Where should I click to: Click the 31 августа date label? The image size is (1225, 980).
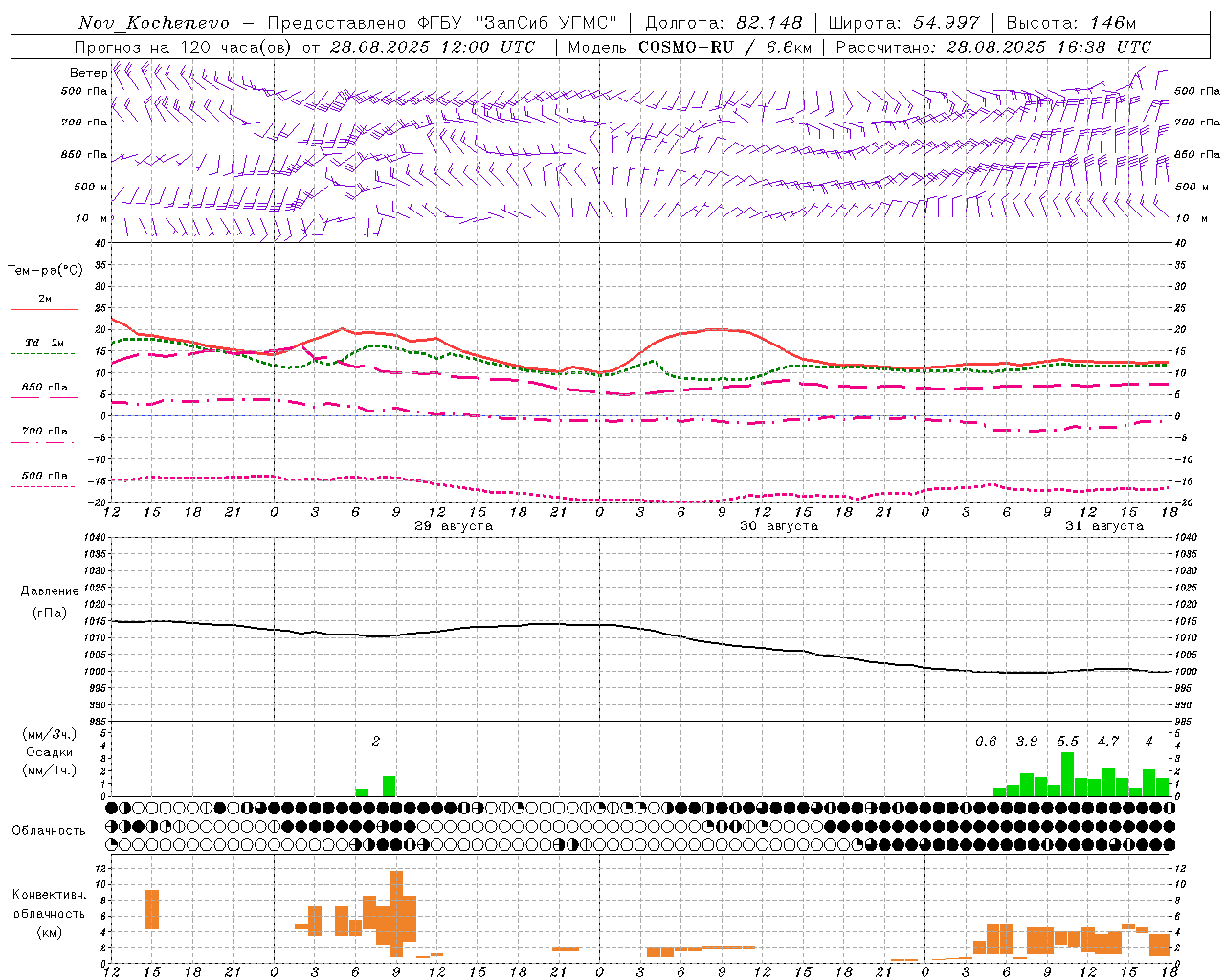tap(1104, 526)
